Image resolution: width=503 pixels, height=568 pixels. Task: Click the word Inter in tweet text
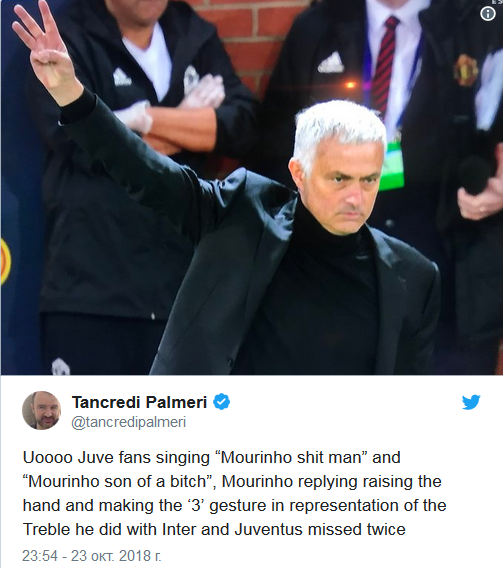179,529
